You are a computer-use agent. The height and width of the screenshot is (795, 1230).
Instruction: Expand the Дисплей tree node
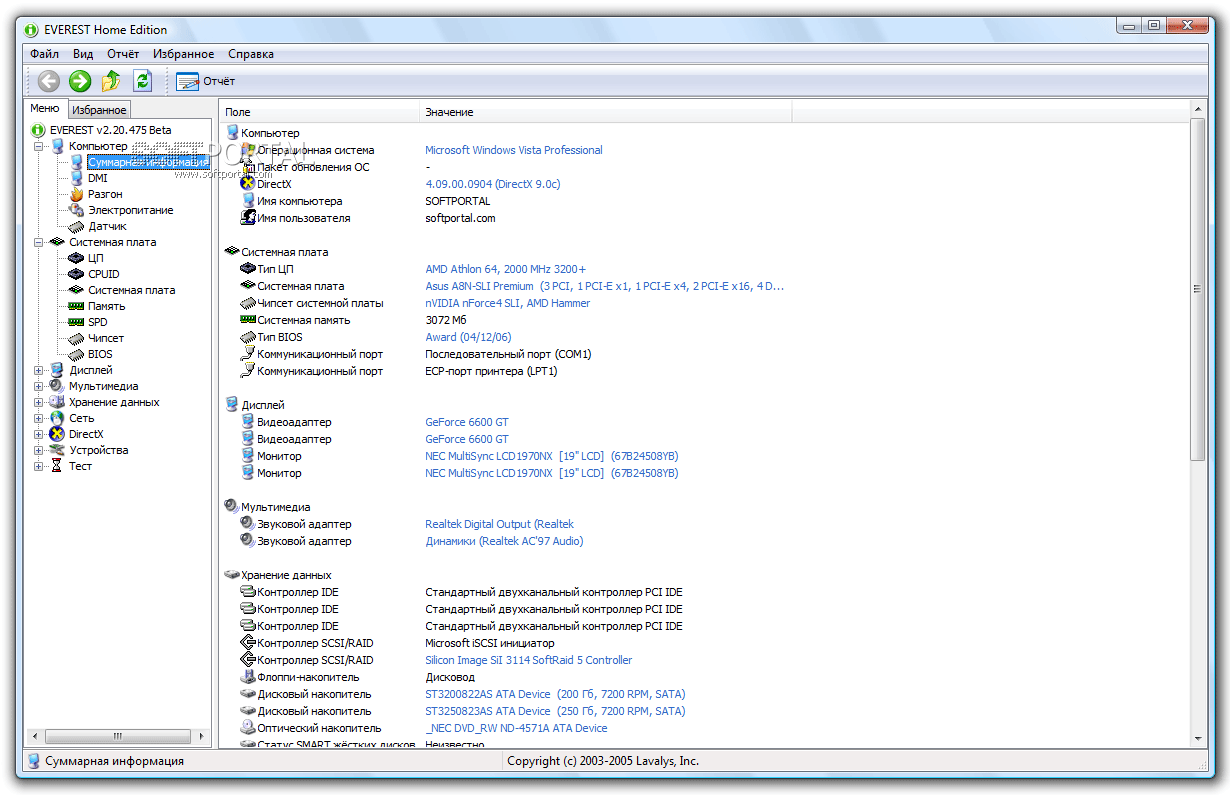(39, 370)
